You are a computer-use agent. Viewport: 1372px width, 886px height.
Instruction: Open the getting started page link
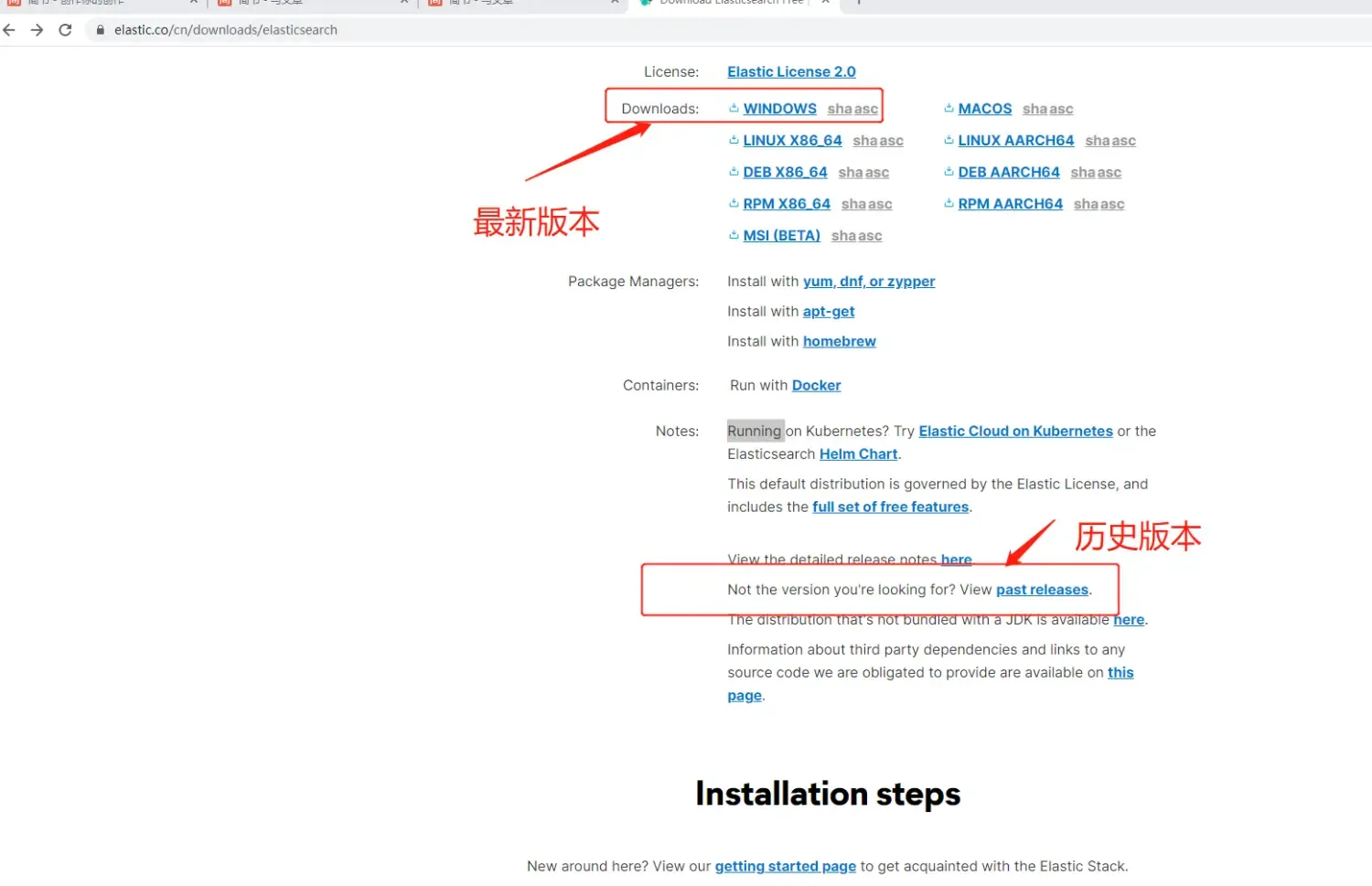tap(785, 866)
